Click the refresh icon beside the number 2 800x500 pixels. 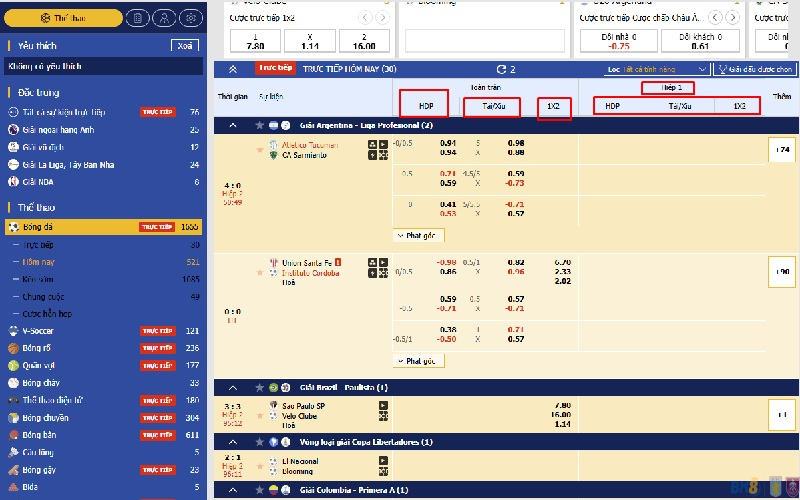click(501, 69)
